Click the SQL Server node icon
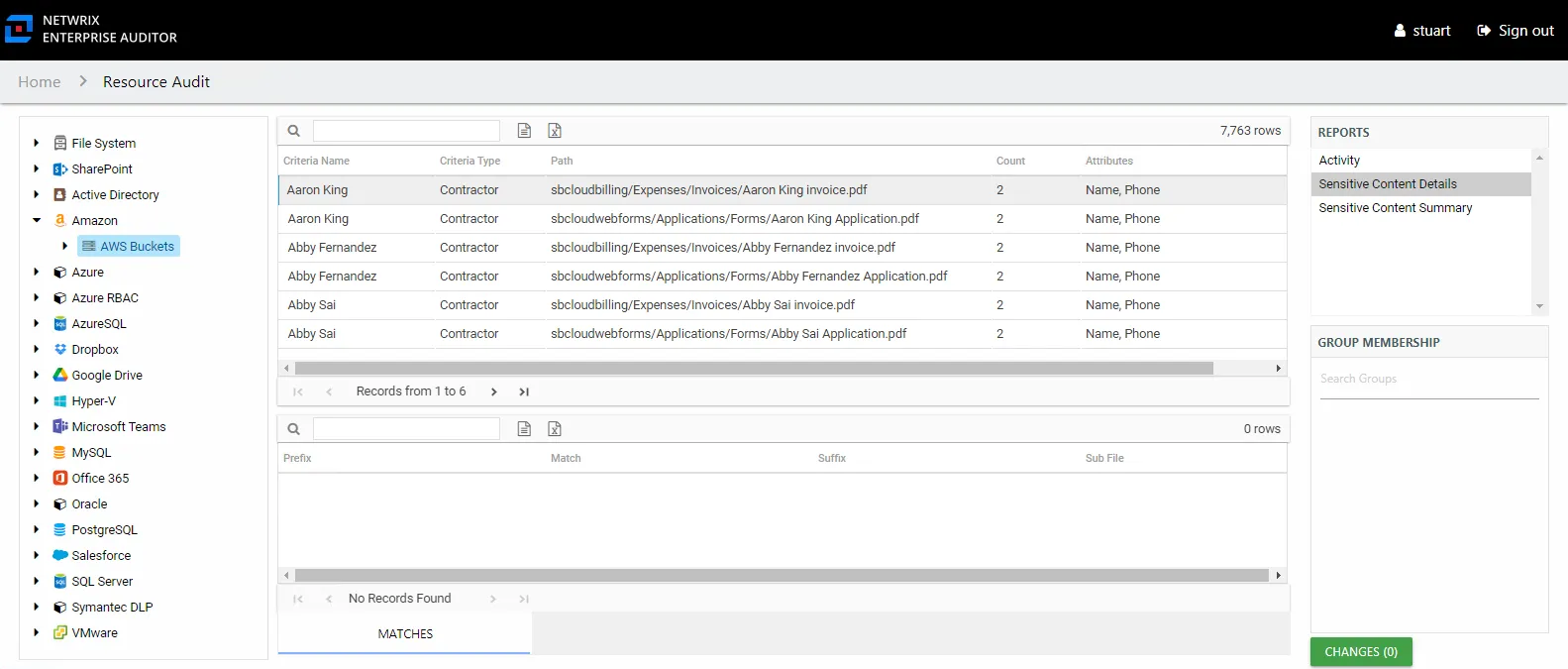 pos(60,581)
